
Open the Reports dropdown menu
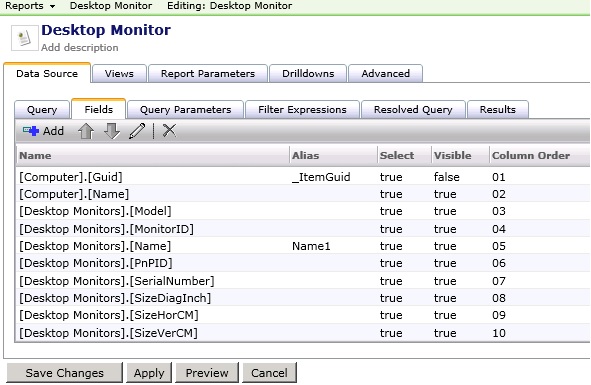point(30,6)
